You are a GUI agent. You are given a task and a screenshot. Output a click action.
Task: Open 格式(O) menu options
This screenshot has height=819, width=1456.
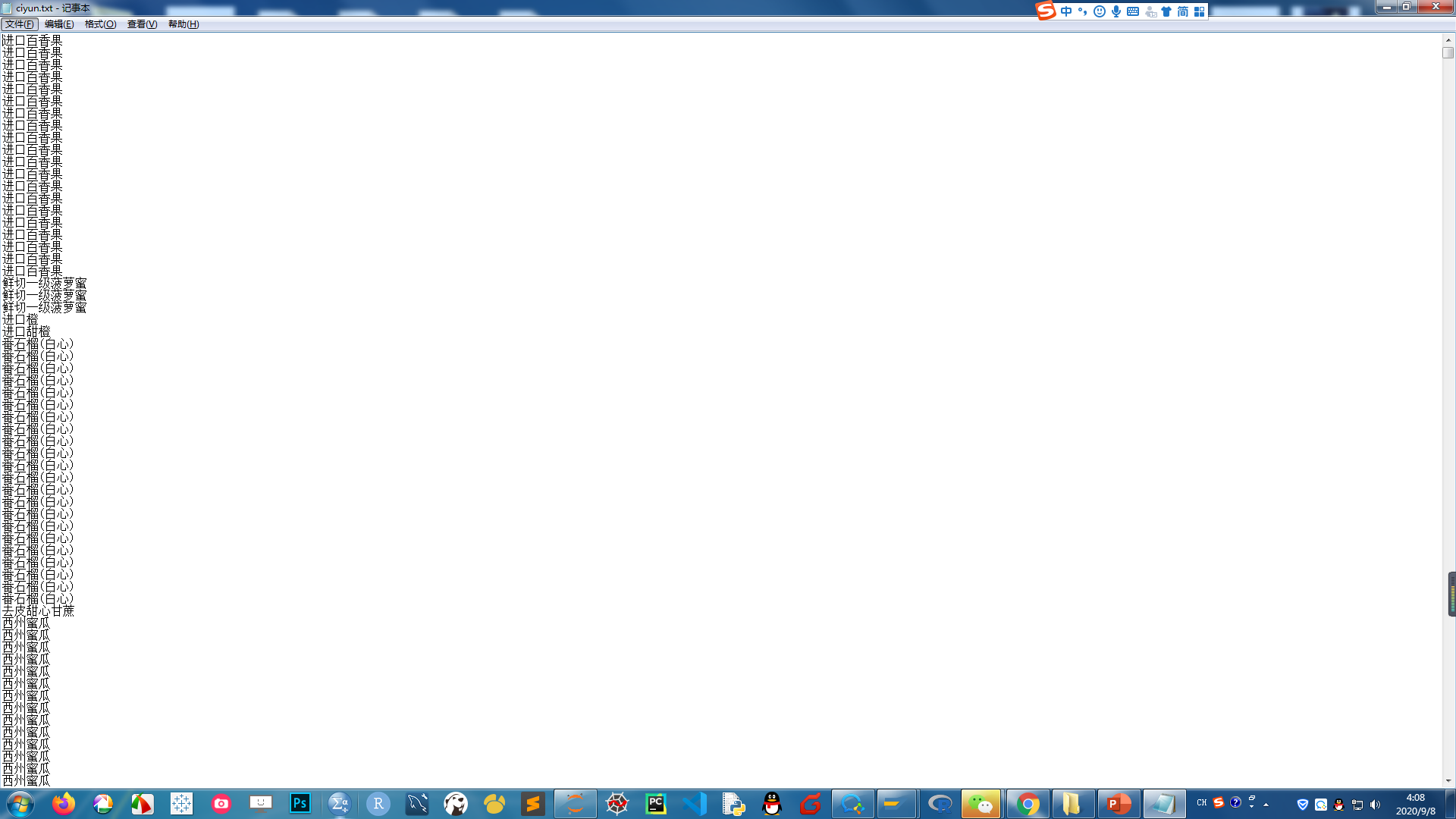[x=100, y=23]
